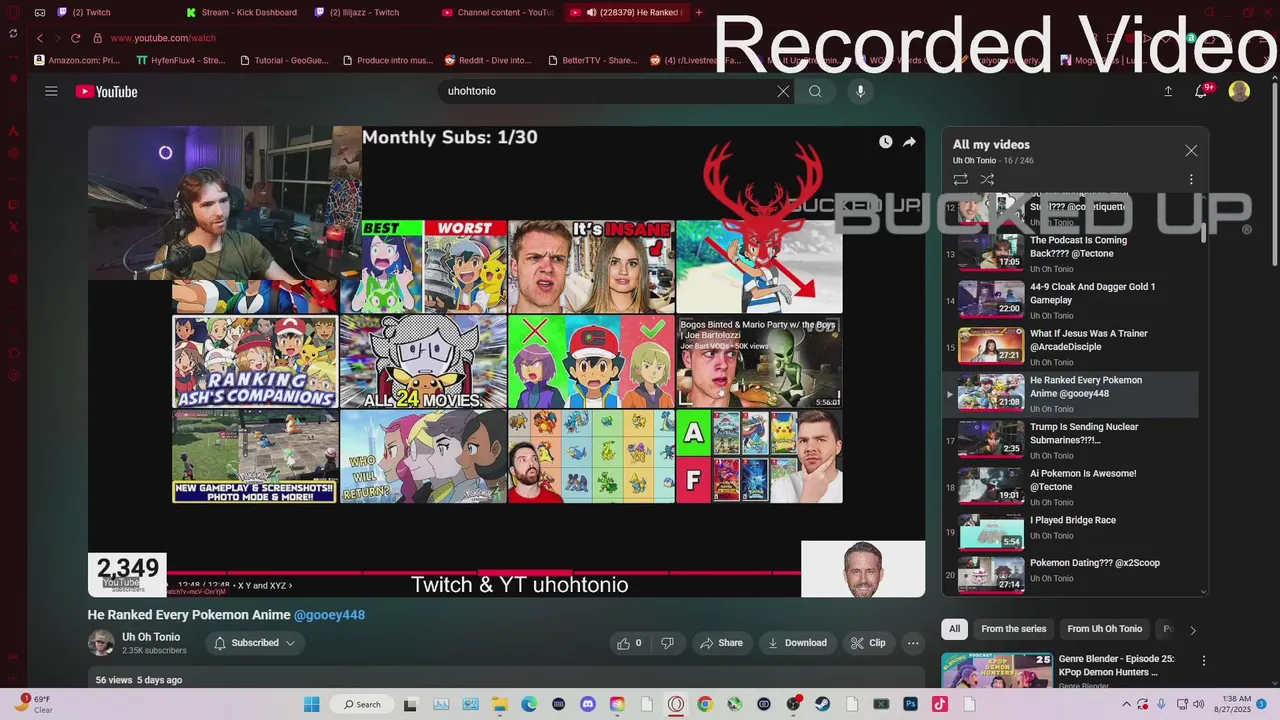Click the red video progress bar

pyautogui.click(x=484, y=573)
